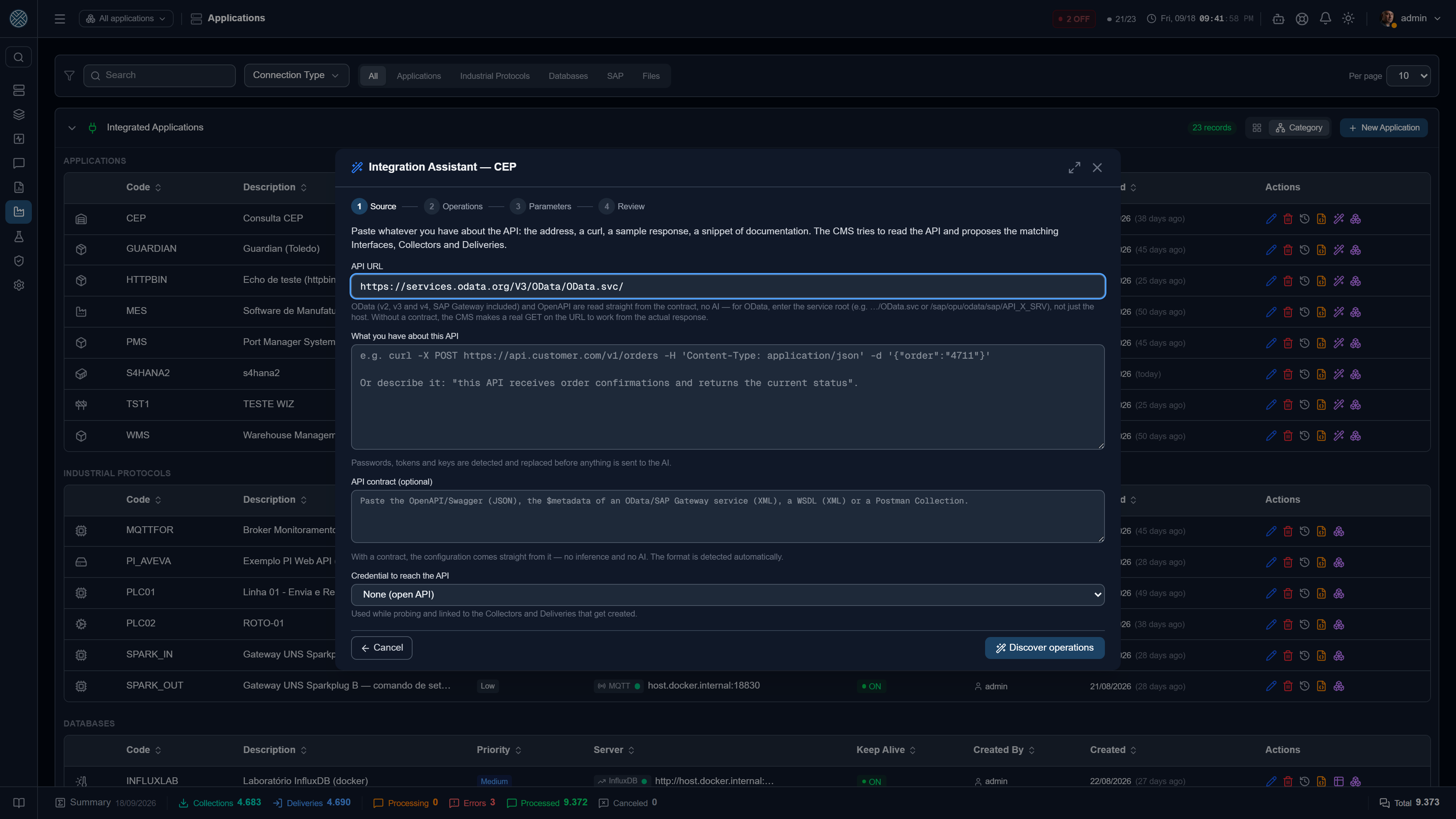Switch to the grid view toggle
The image size is (1456, 819).
[1257, 128]
